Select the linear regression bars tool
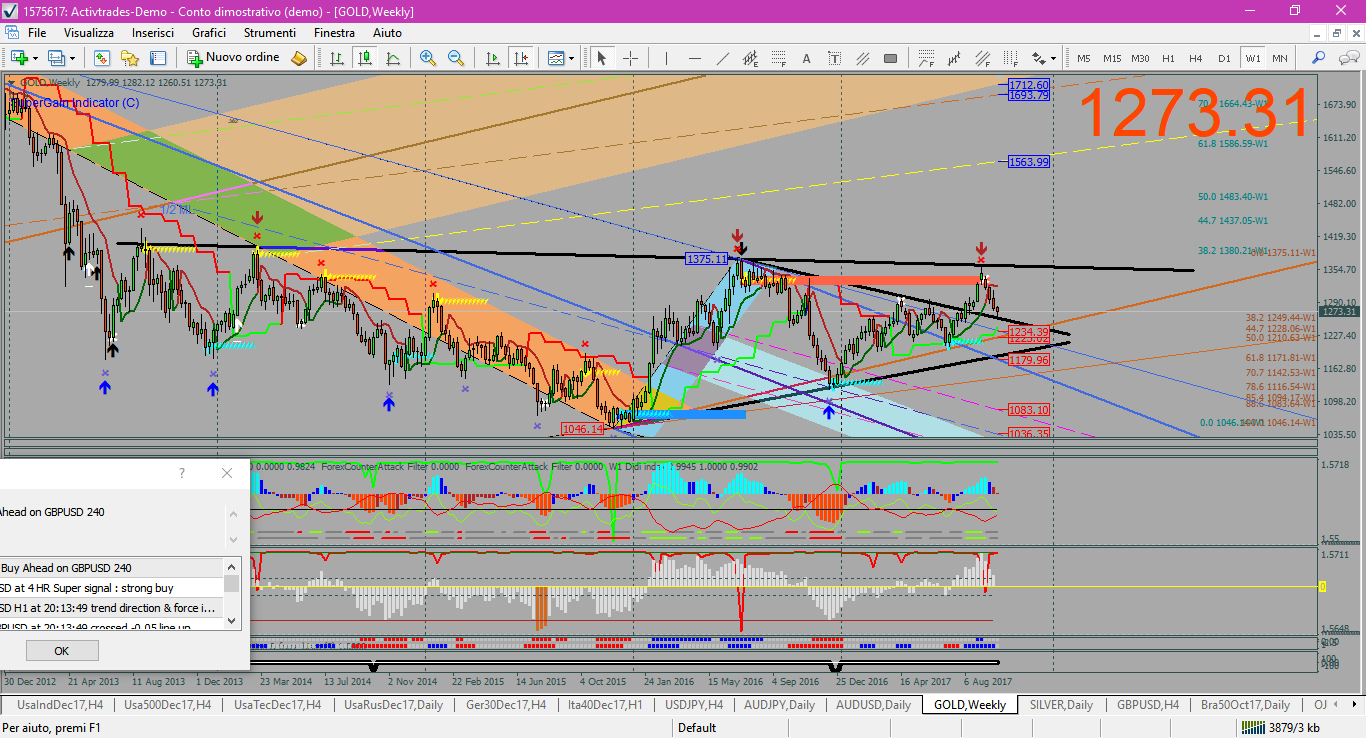Viewport: 1366px width, 738px height. (955, 58)
